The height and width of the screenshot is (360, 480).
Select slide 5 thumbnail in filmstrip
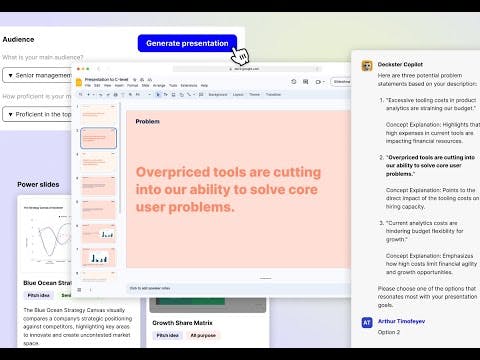(99, 210)
